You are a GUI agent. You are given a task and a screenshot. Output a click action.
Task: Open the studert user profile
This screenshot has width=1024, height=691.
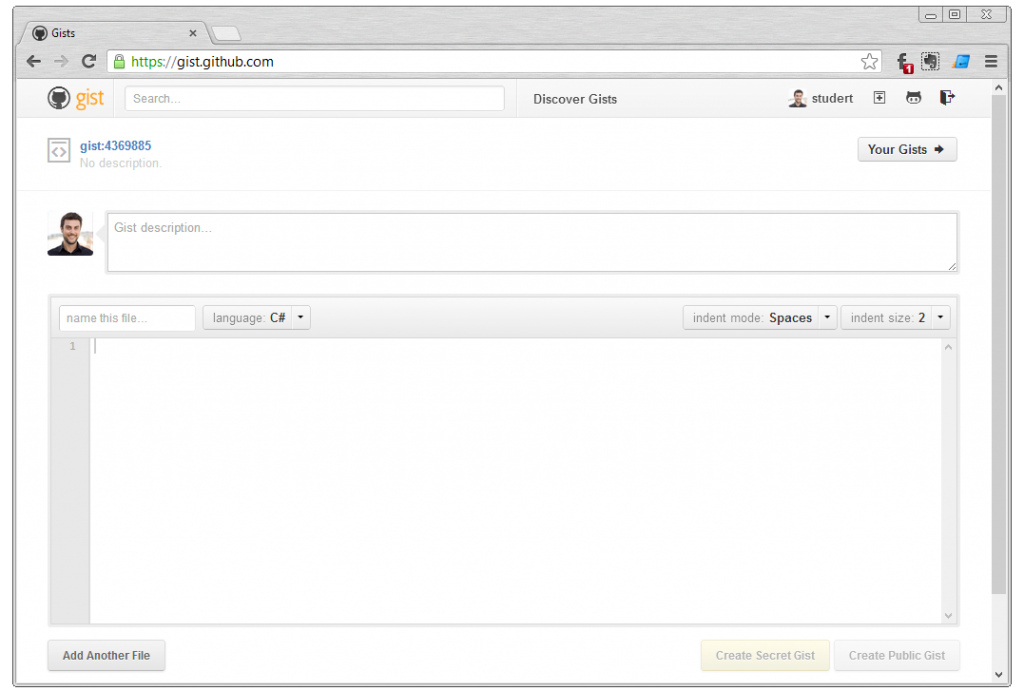tap(821, 99)
